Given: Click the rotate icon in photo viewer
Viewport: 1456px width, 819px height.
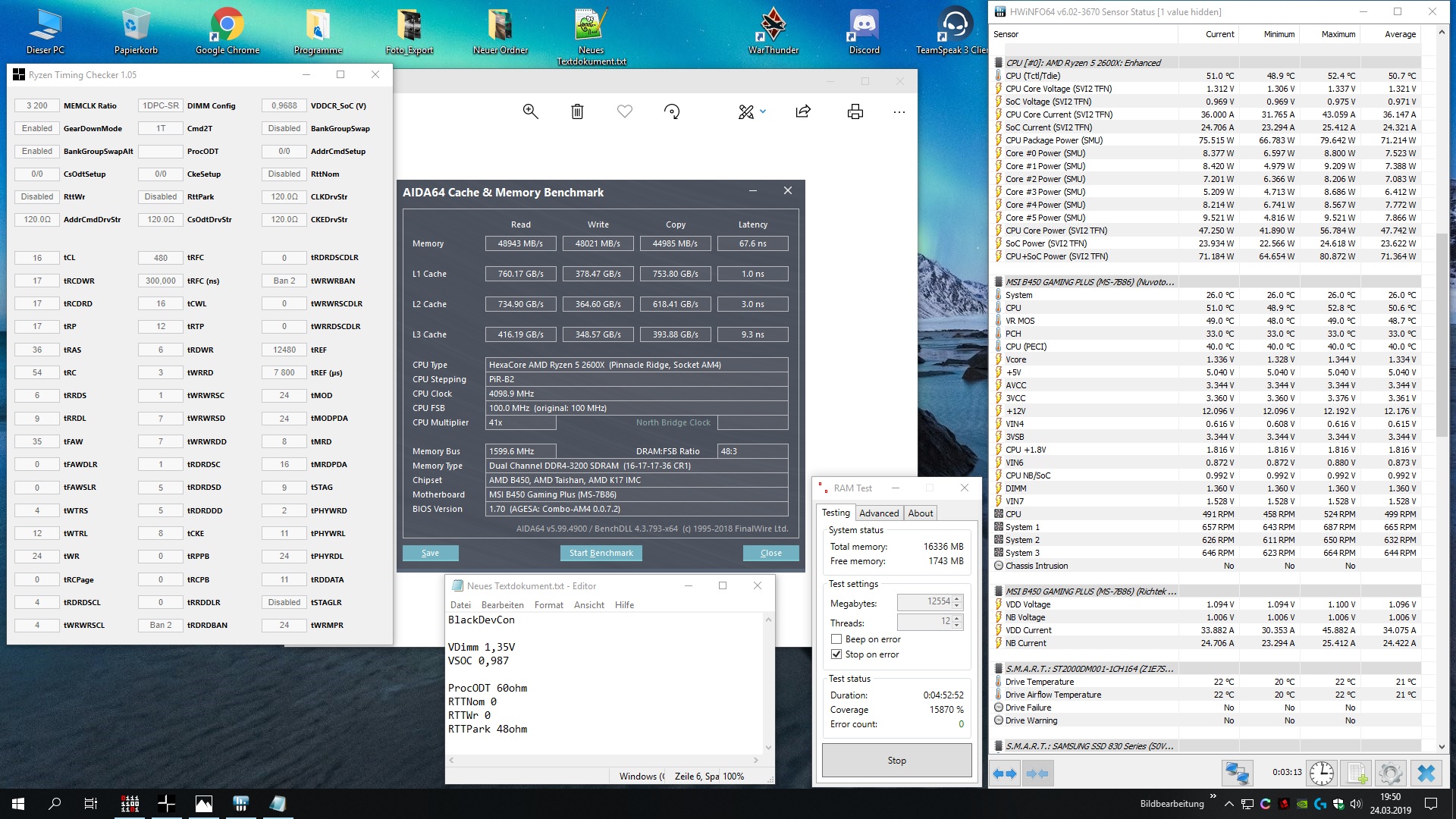Looking at the screenshot, I should coord(672,112).
